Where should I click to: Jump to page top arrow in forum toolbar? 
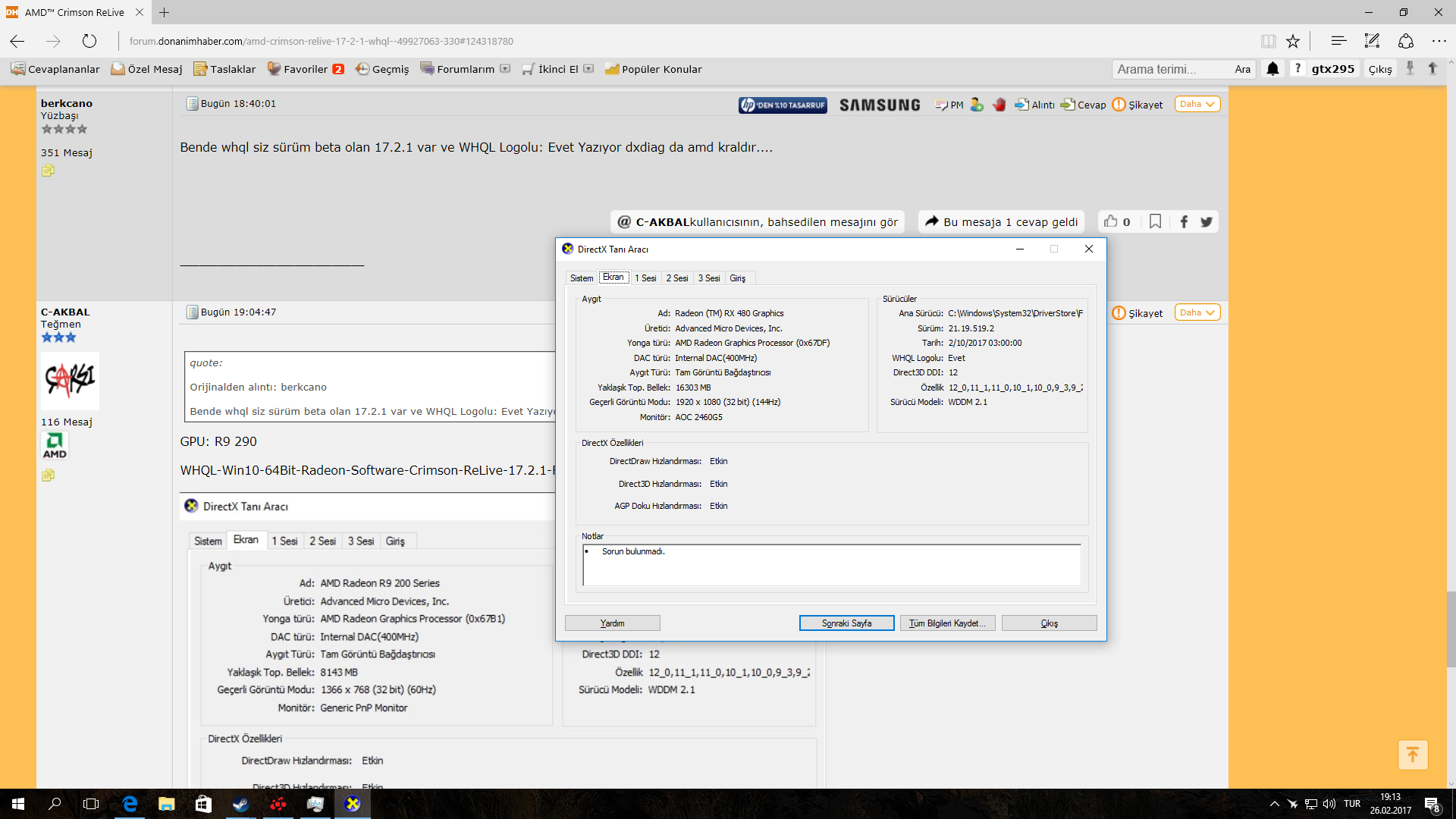1432,68
